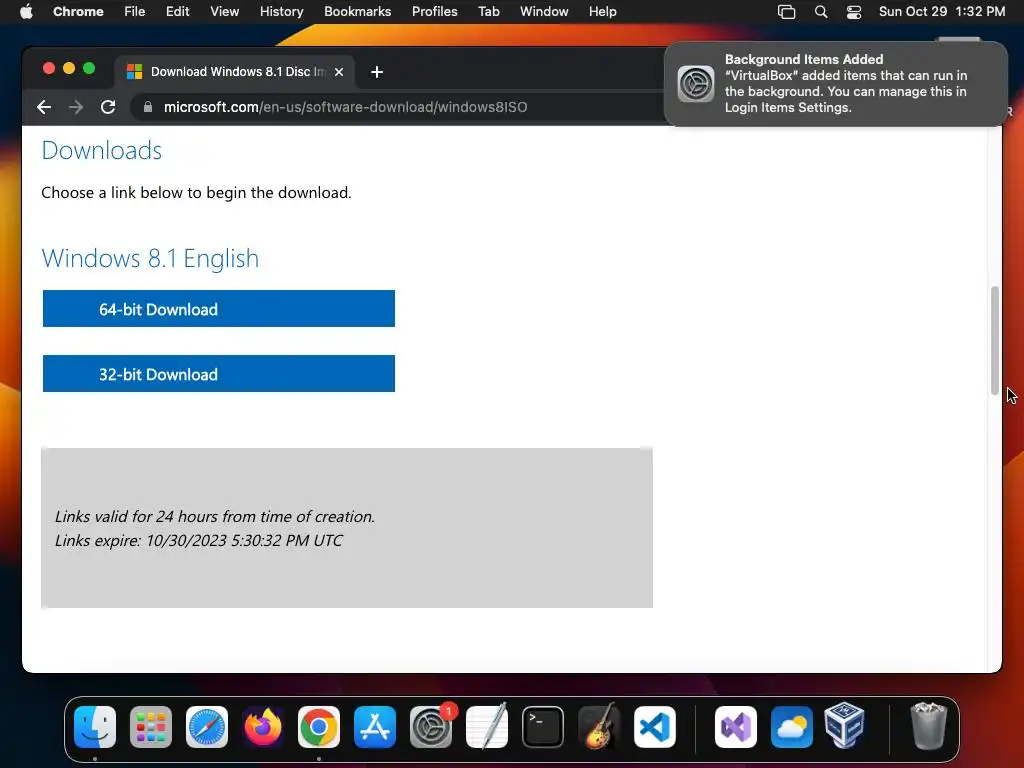This screenshot has height=768, width=1024.
Task: Open the File menu
Action: 135,12
